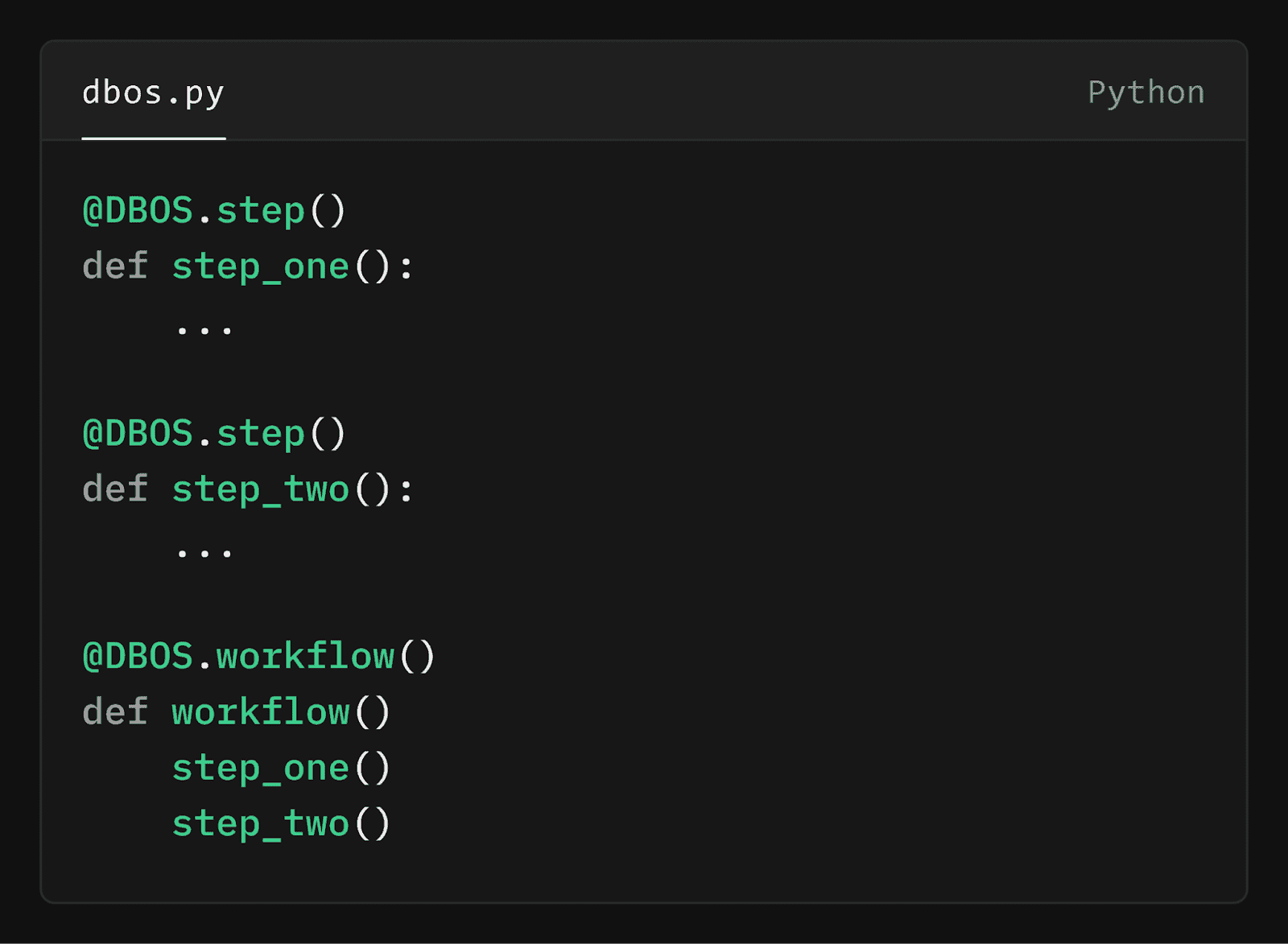1288x944 pixels.
Task: Click the underline beneath dbos.py tab
Action: point(153,138)
